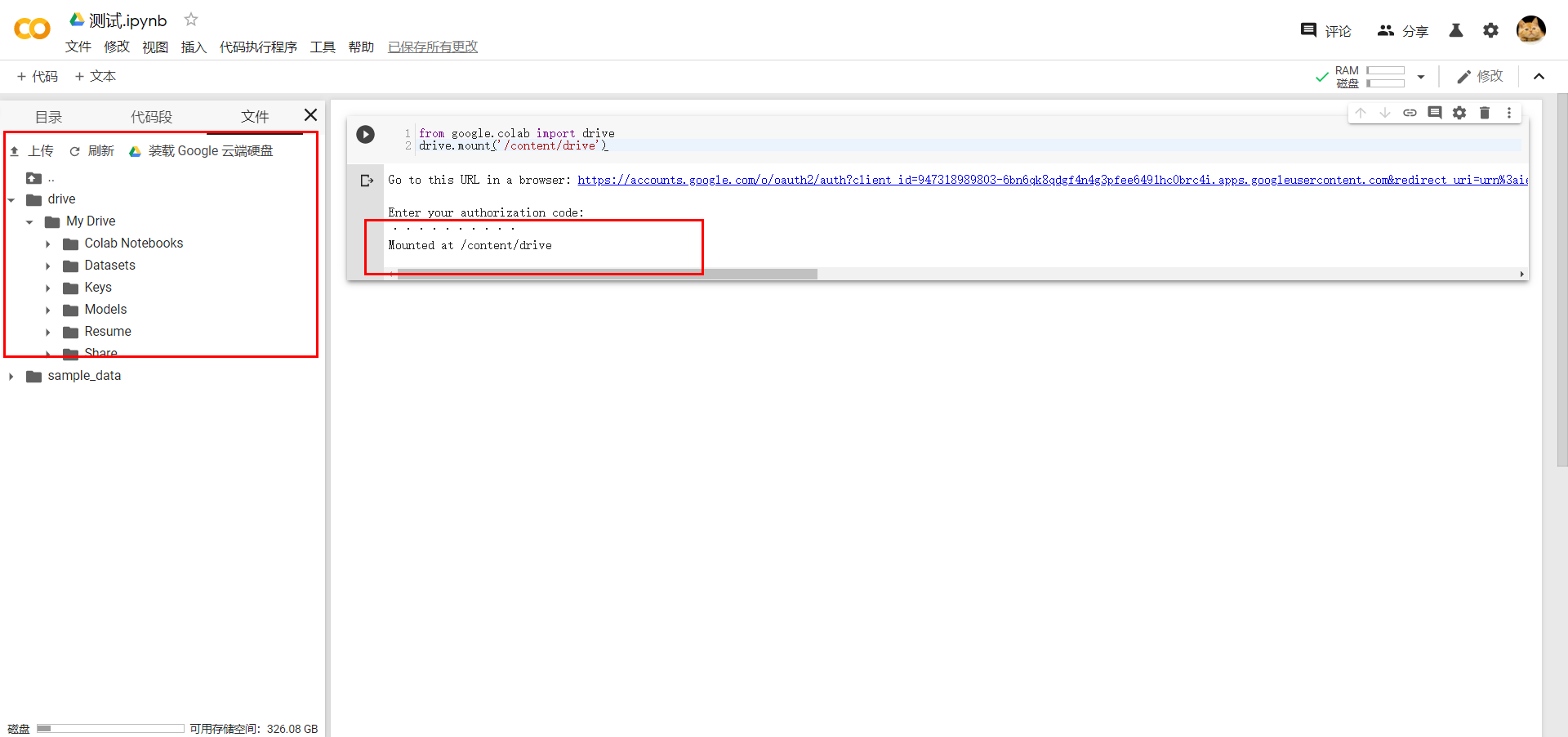Open the 帮助 menu

pos(361,47)
